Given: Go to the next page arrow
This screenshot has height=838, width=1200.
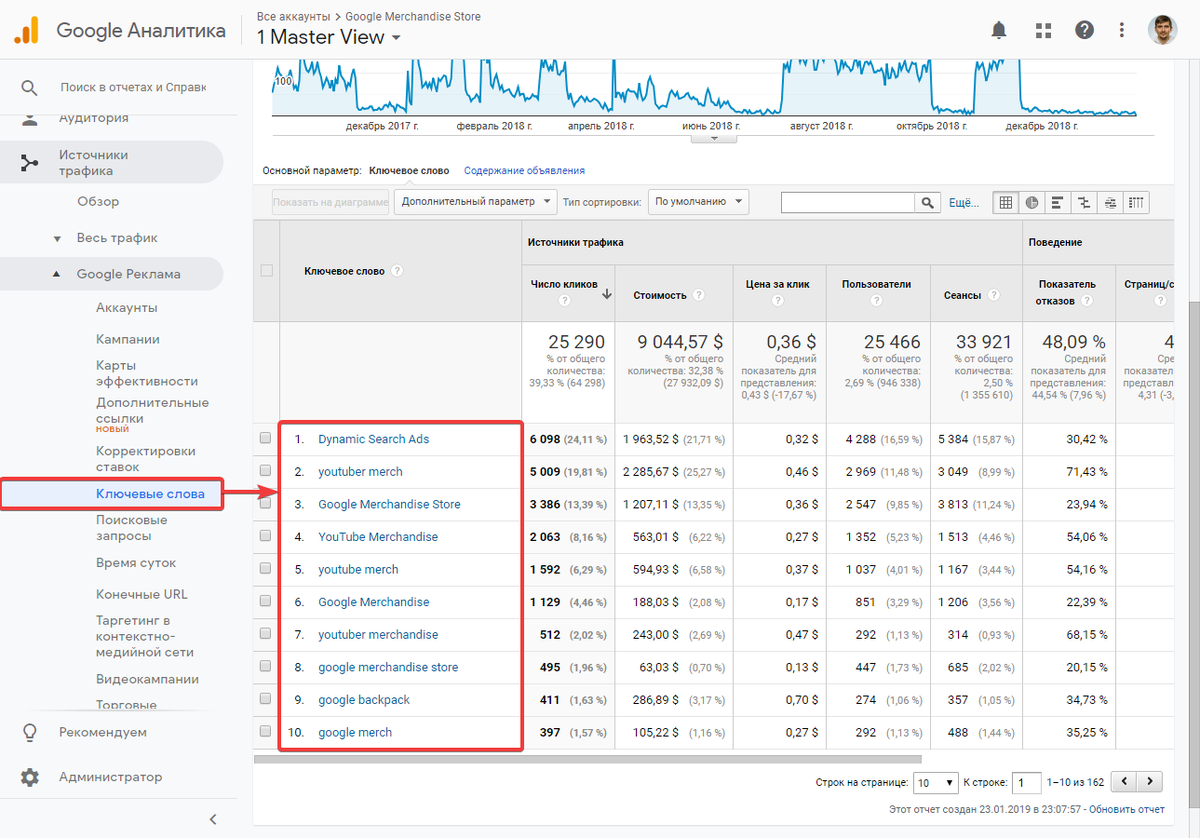Looking at the screenshot, I should 1151,782.
